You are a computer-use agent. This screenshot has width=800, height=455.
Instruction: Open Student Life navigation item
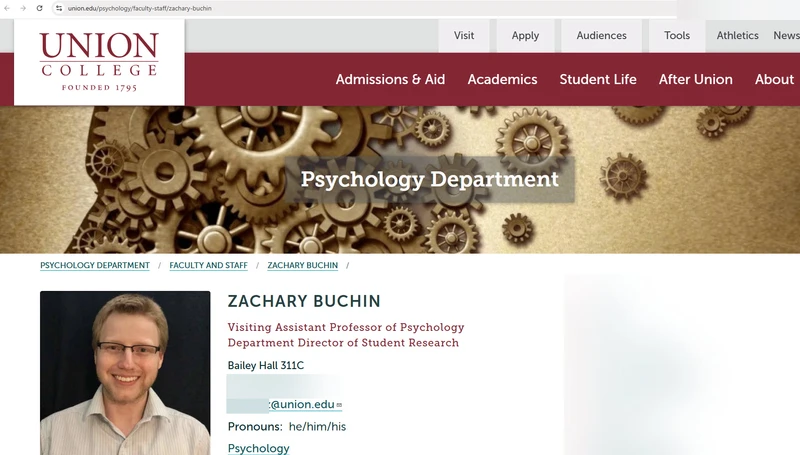598,80
